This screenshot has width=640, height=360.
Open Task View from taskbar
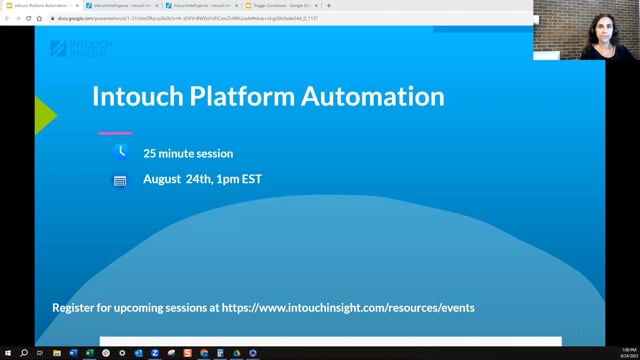pos(40,353)
